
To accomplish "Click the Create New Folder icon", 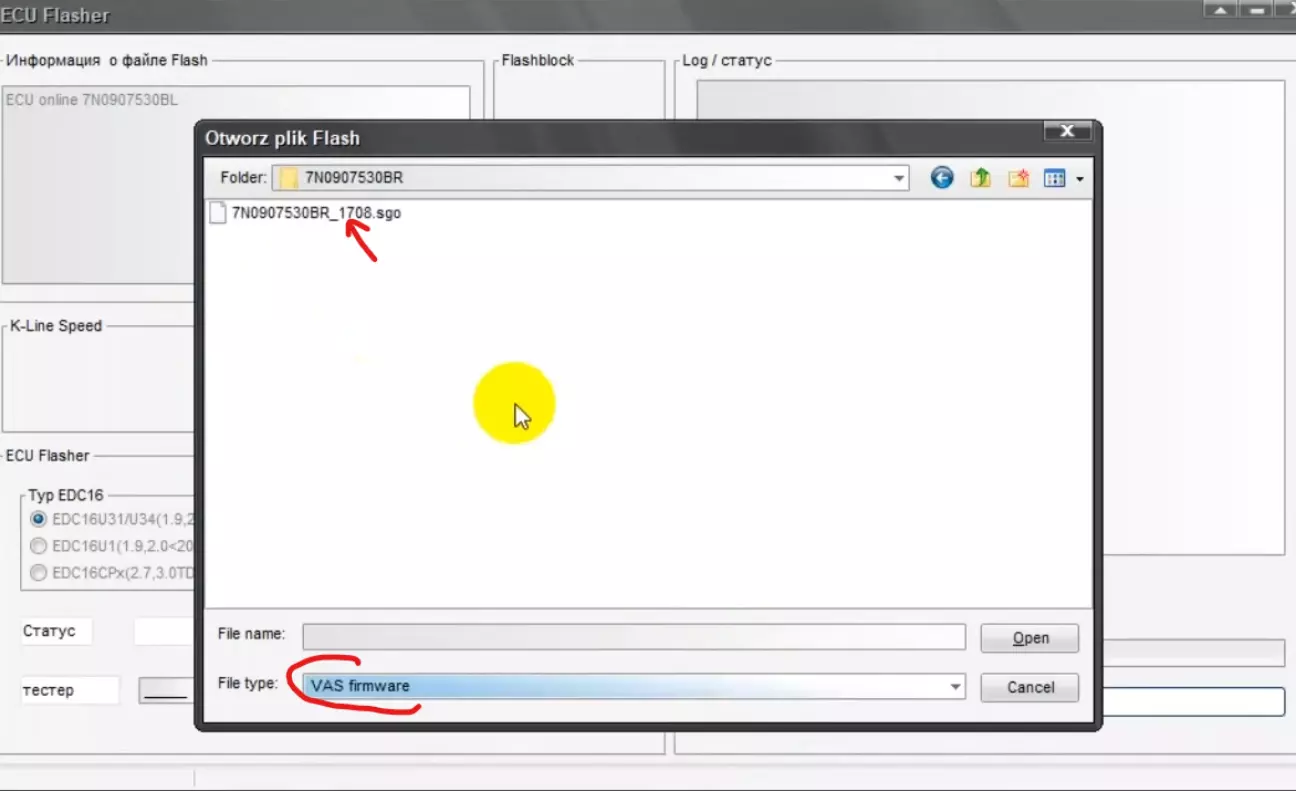I will [1018, 178].
